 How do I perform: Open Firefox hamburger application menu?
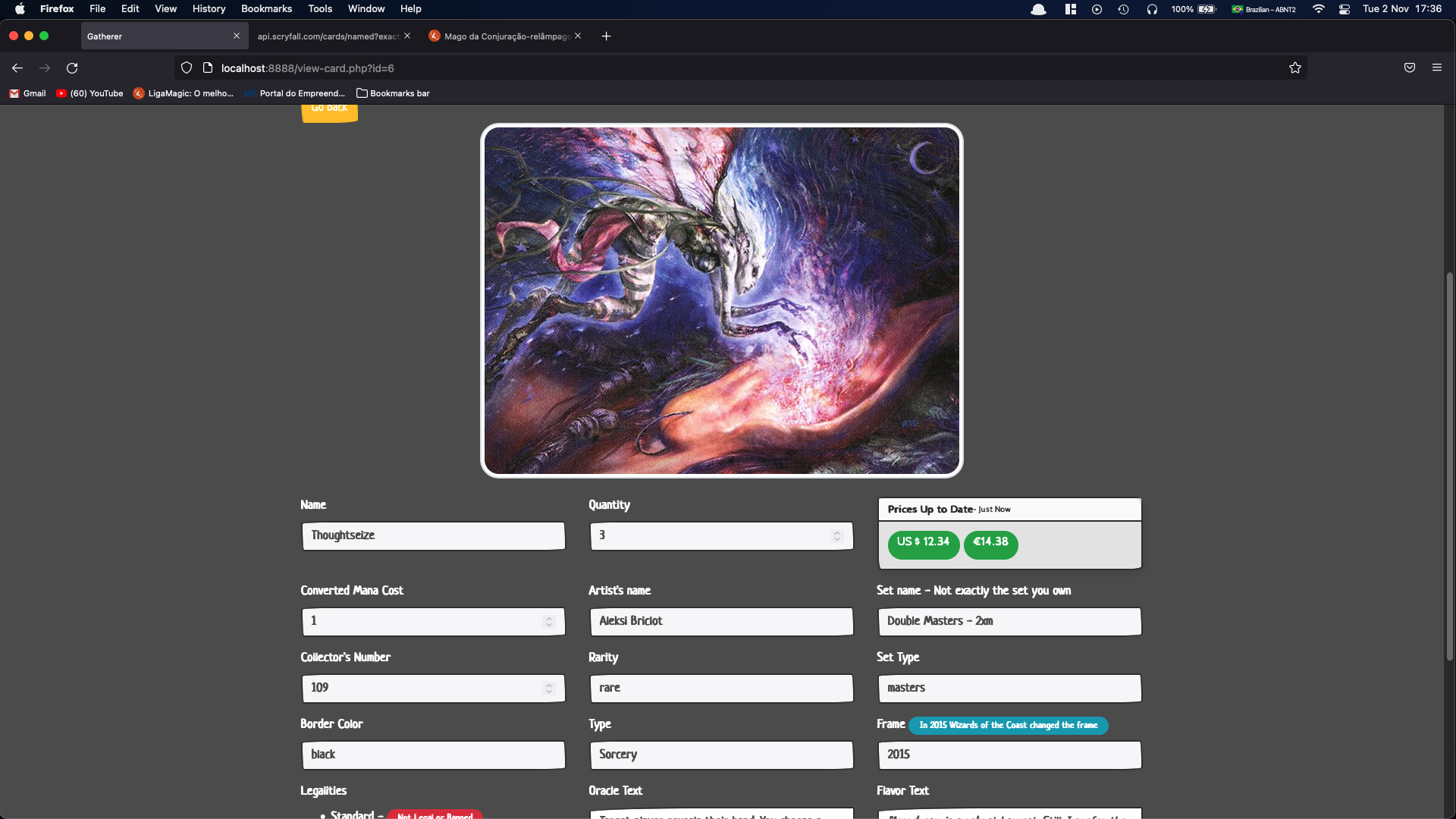coord(1437,68)
